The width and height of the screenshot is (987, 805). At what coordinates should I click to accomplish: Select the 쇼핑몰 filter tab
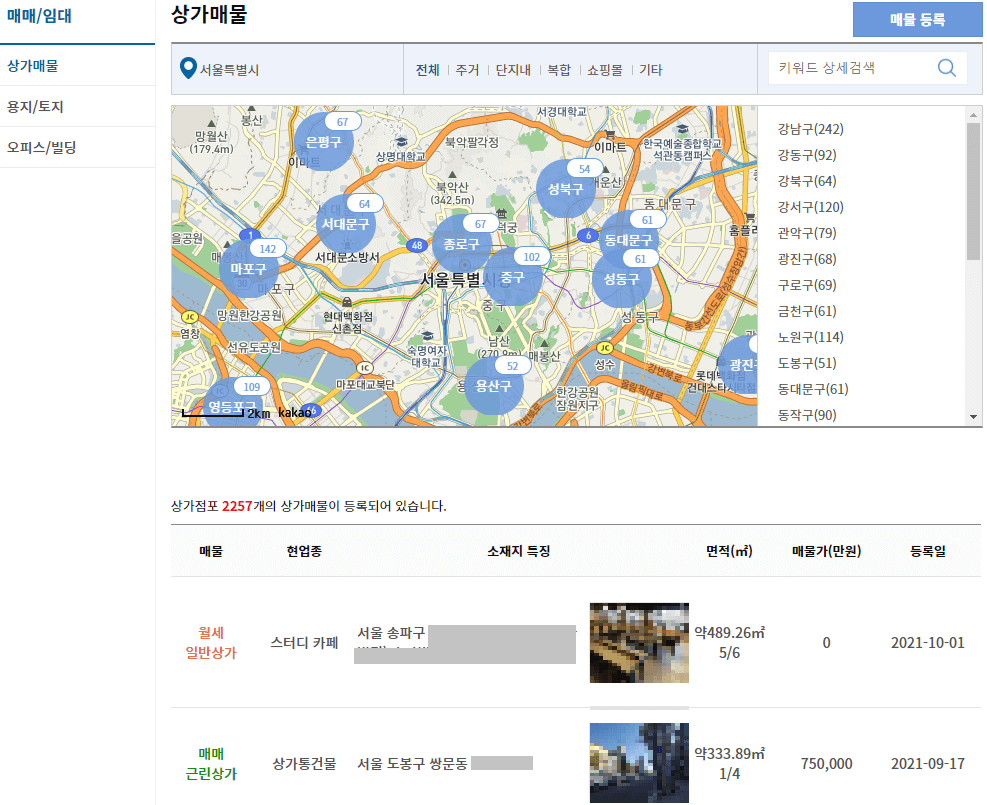tap(605, 70)
